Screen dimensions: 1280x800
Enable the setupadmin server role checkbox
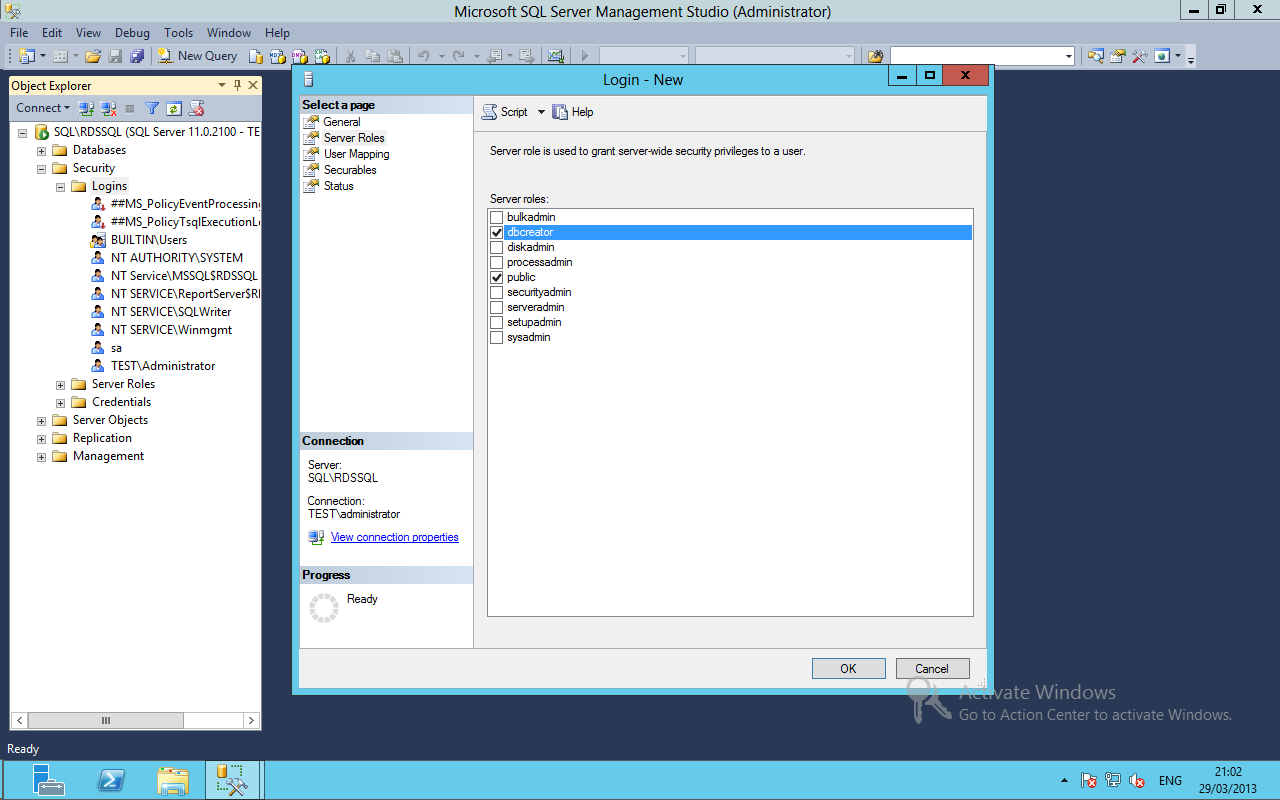click(x=497, y=322)
